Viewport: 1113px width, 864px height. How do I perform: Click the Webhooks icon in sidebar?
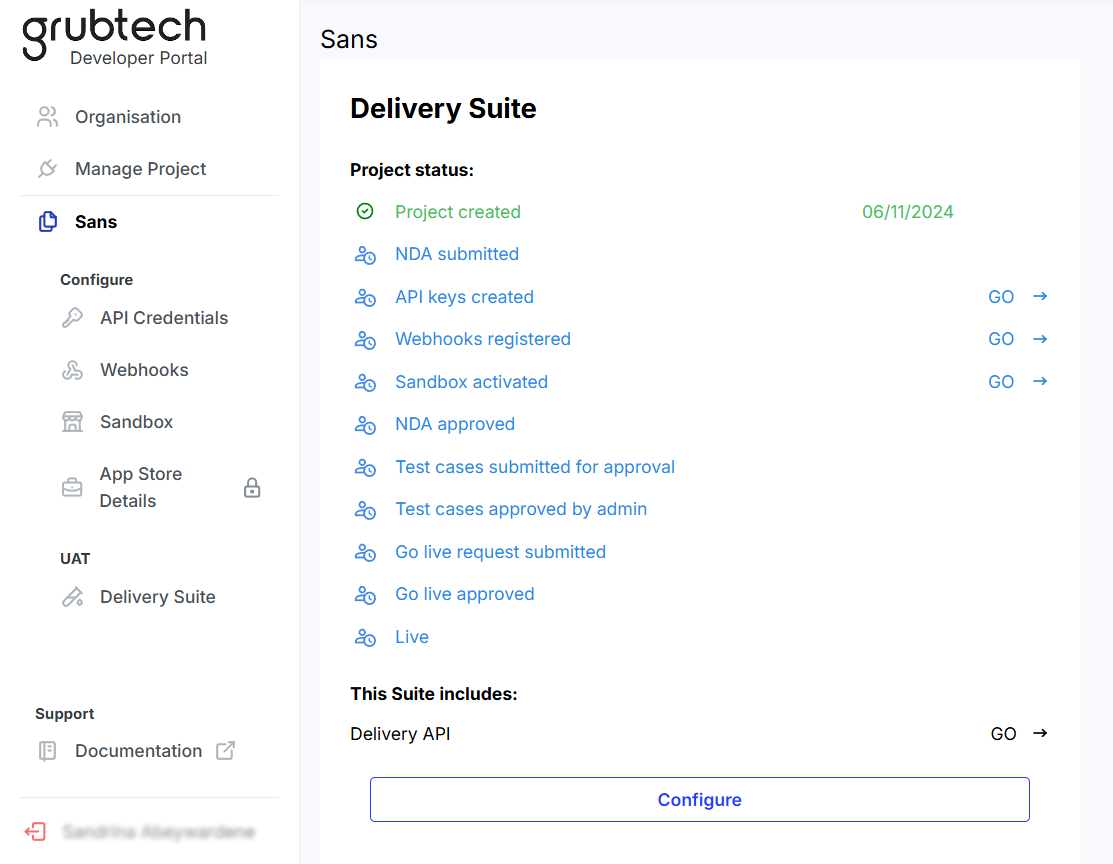[x=72, y=370]
